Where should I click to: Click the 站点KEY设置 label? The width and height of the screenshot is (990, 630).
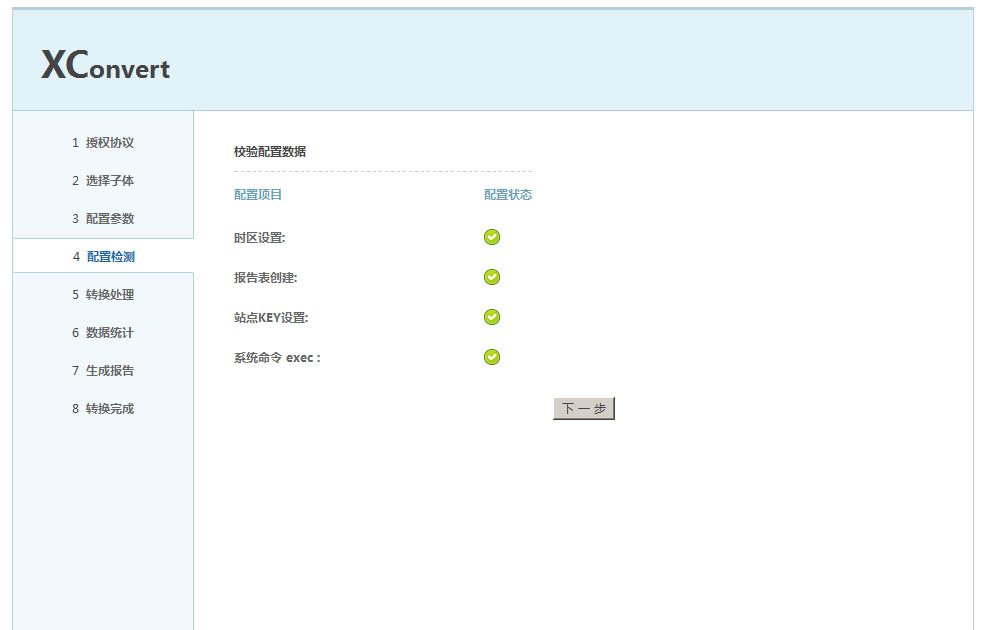pyautogui.click(x=271, y=318)
